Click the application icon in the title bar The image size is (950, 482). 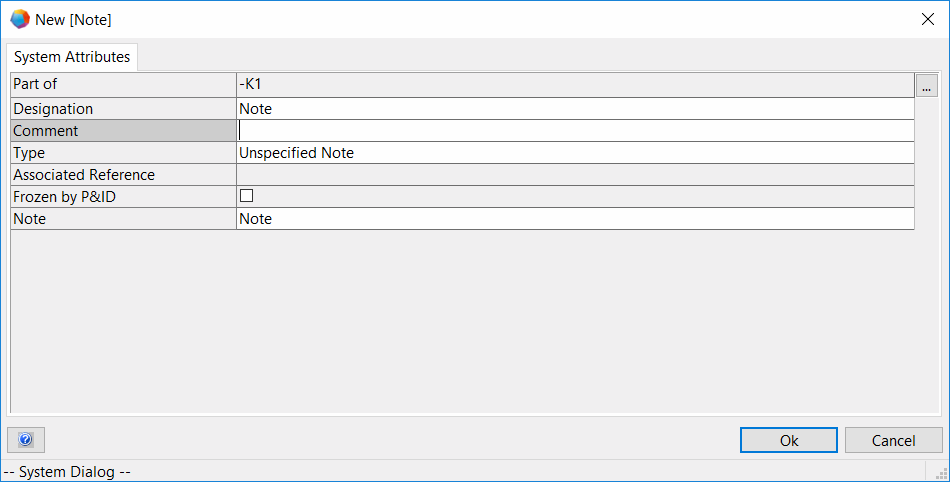(x=20, y=20)
